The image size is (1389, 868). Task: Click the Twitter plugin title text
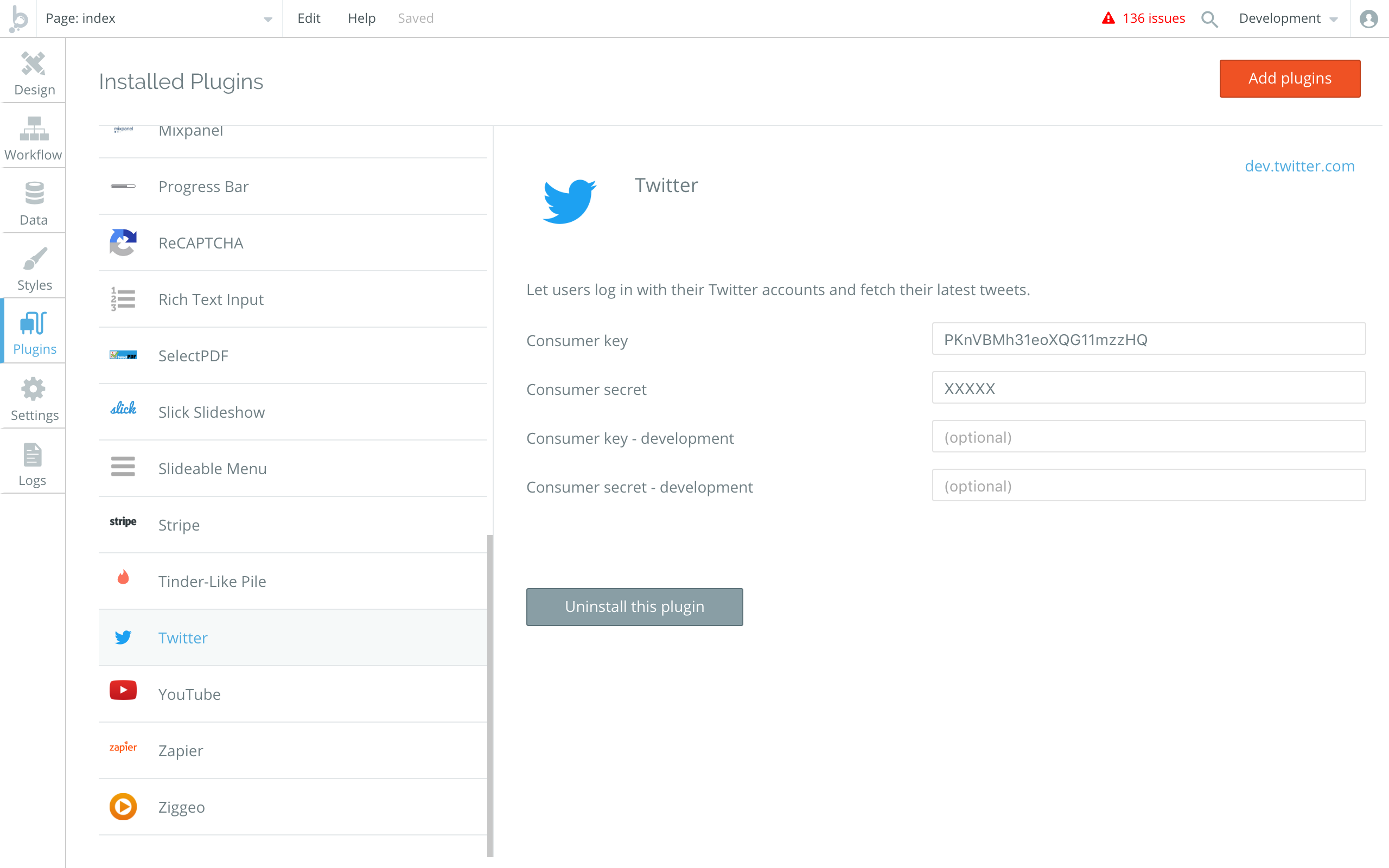click(666, 185)
